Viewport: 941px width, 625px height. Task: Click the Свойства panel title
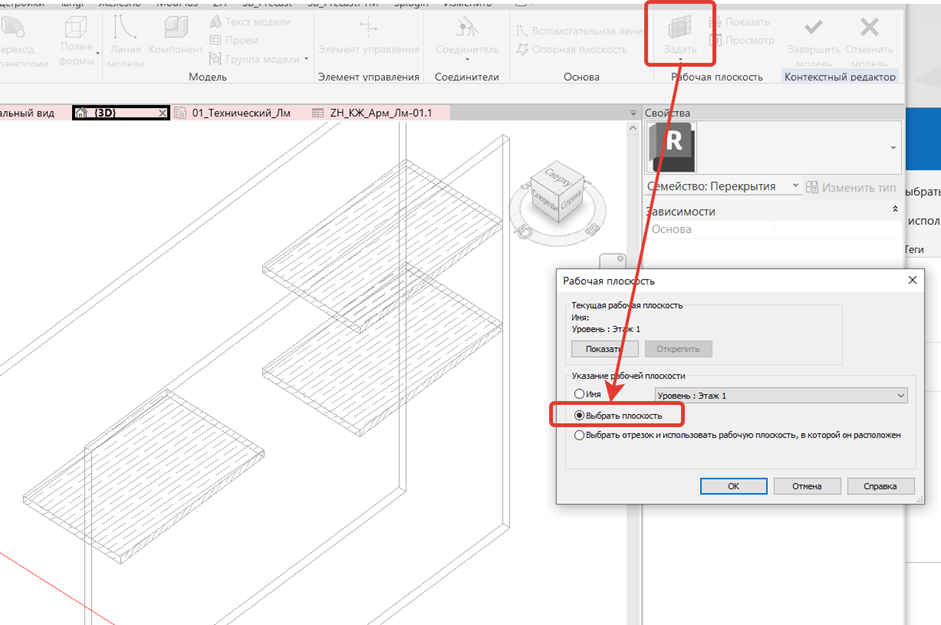pyautogui.click(x=667, y=113)
